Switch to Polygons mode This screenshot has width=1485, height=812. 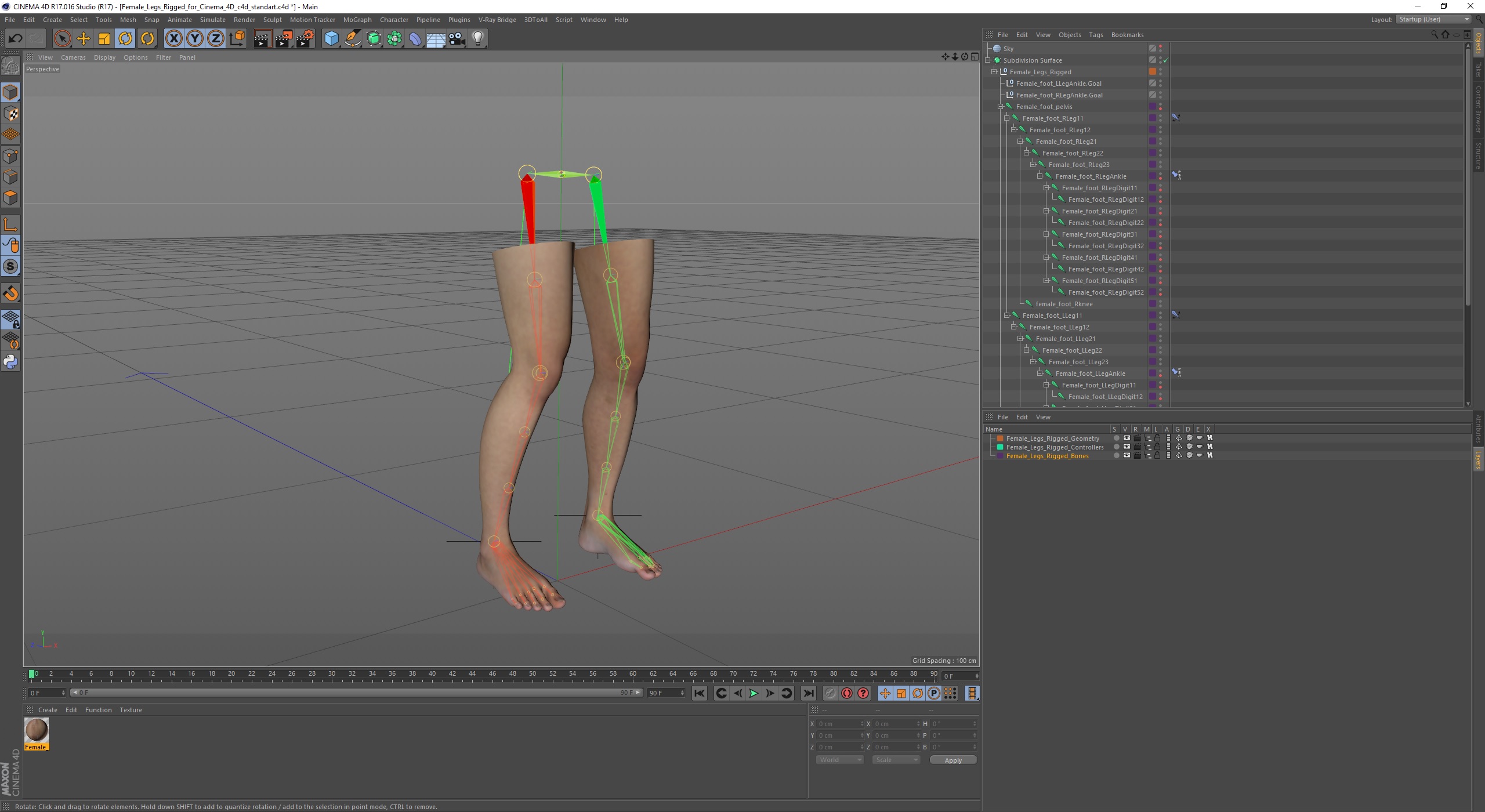pyautogui.click(x=10, y=198)
